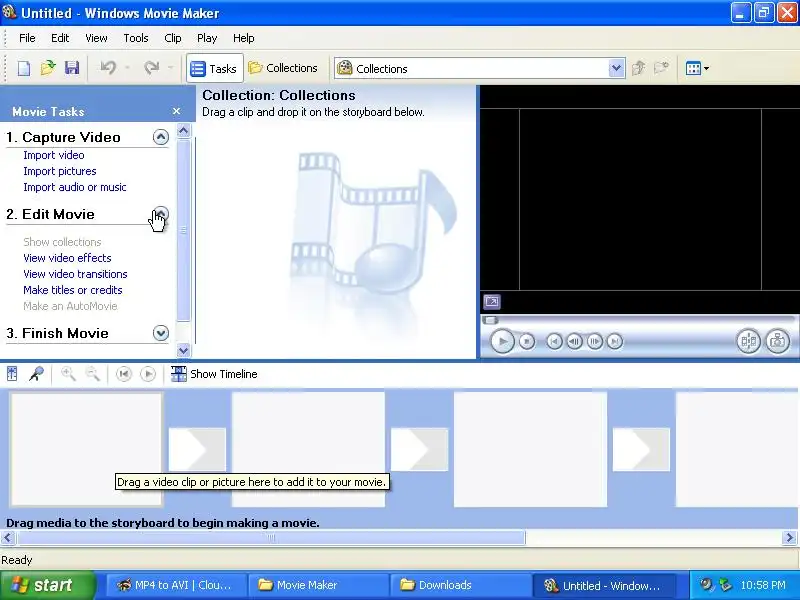
Task: Open the Clip menu
Action: point(172,38)
